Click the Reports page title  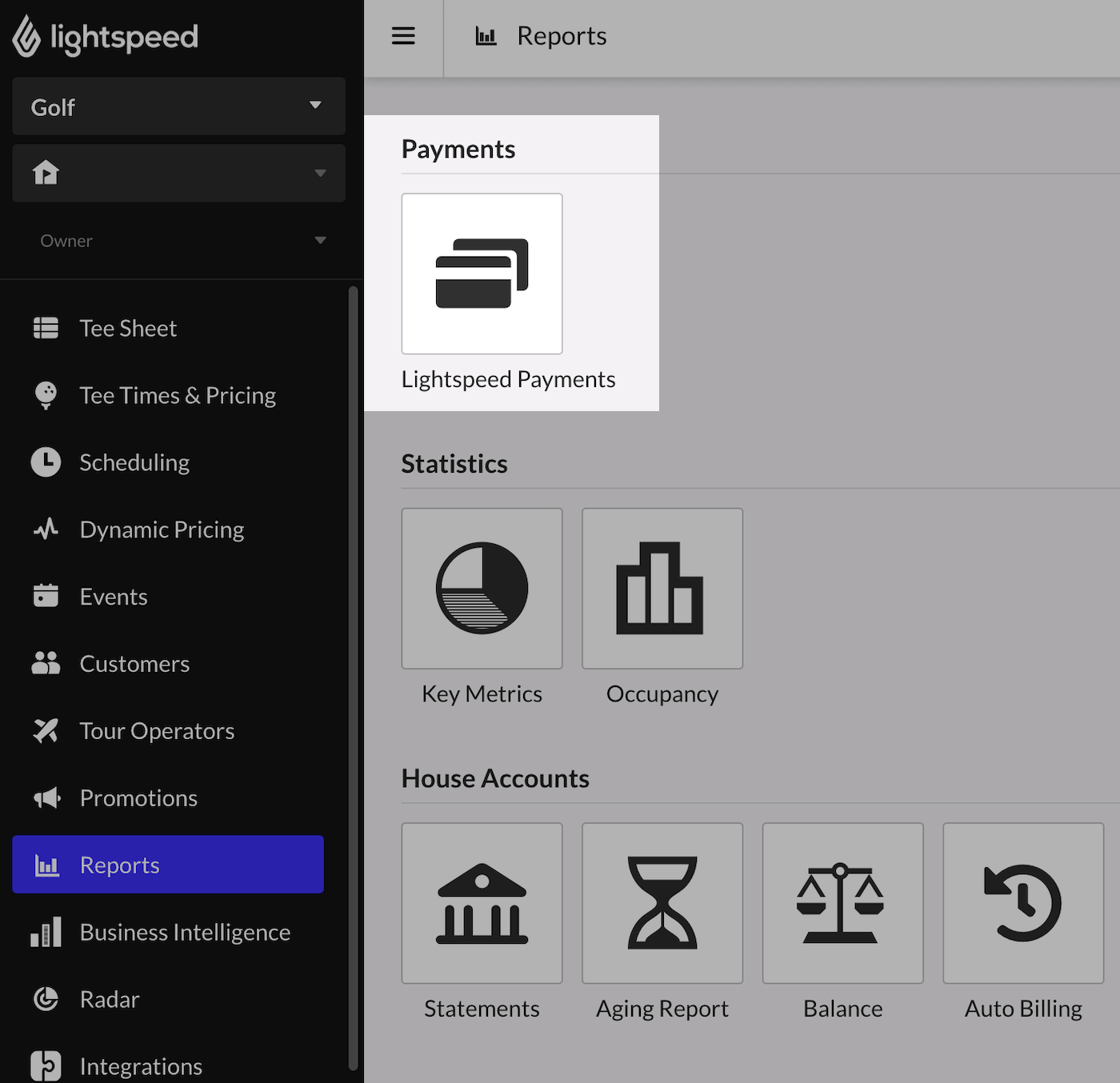pos(562,36)
